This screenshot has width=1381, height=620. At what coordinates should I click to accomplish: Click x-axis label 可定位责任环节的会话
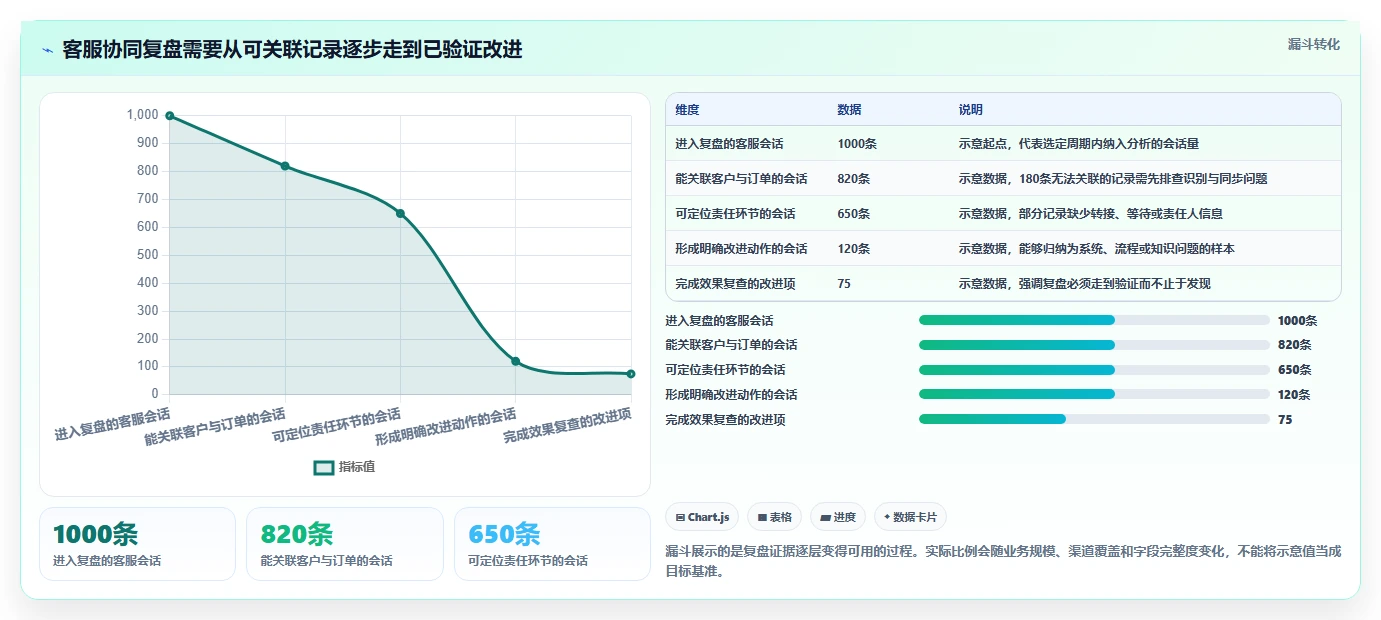(337, 427)
